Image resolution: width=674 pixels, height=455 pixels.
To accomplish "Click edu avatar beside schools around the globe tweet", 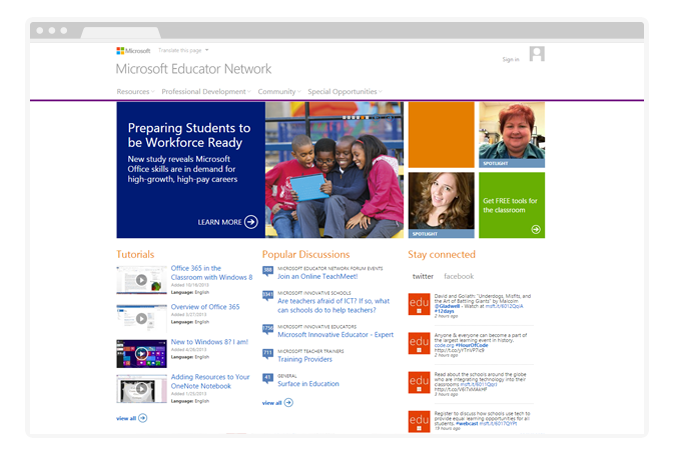I will pos(419,382).
